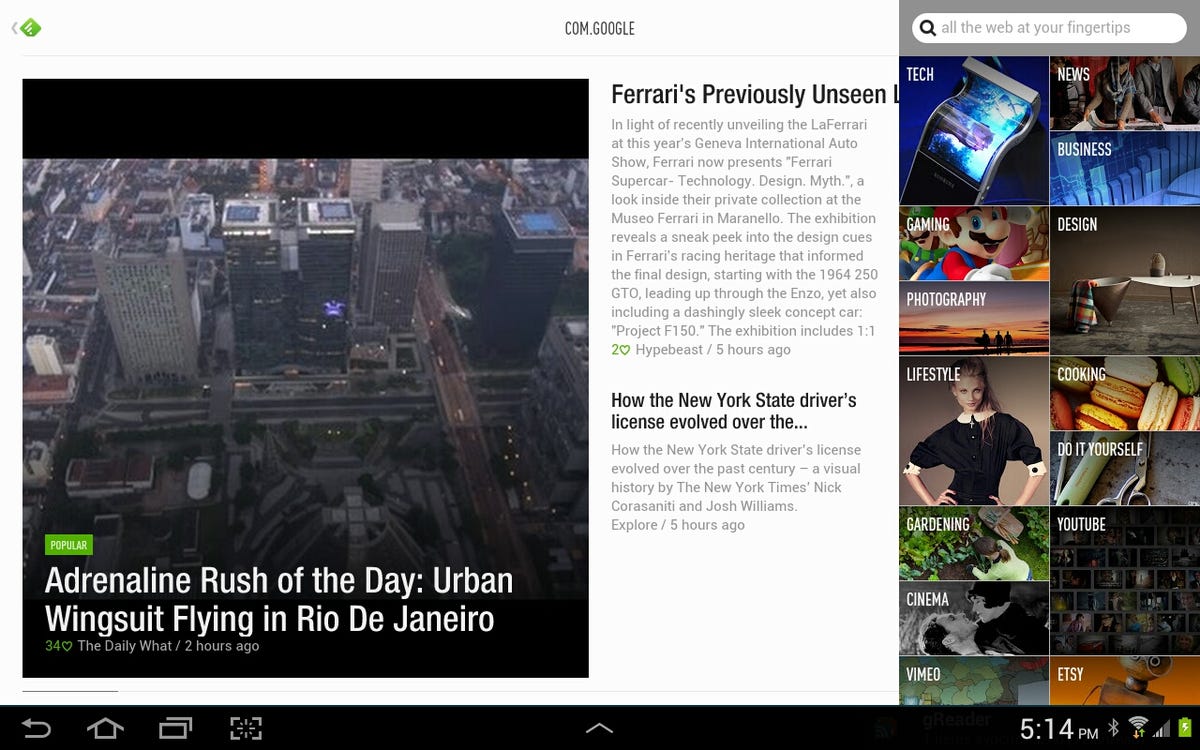Select the News category tile
This screenshot has width=1200, height=750.
point(1124,93)
